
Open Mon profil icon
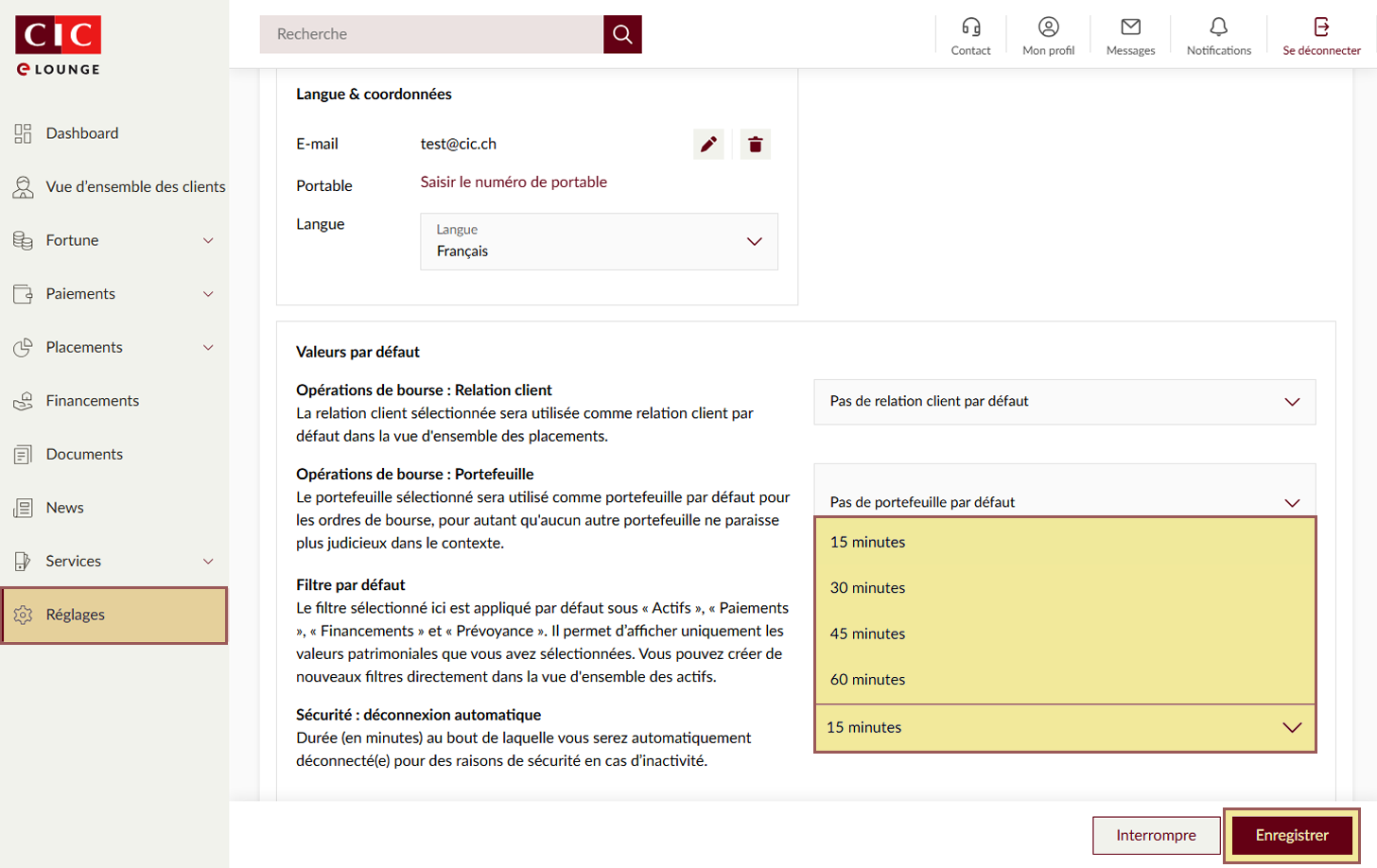(1048, 27)
